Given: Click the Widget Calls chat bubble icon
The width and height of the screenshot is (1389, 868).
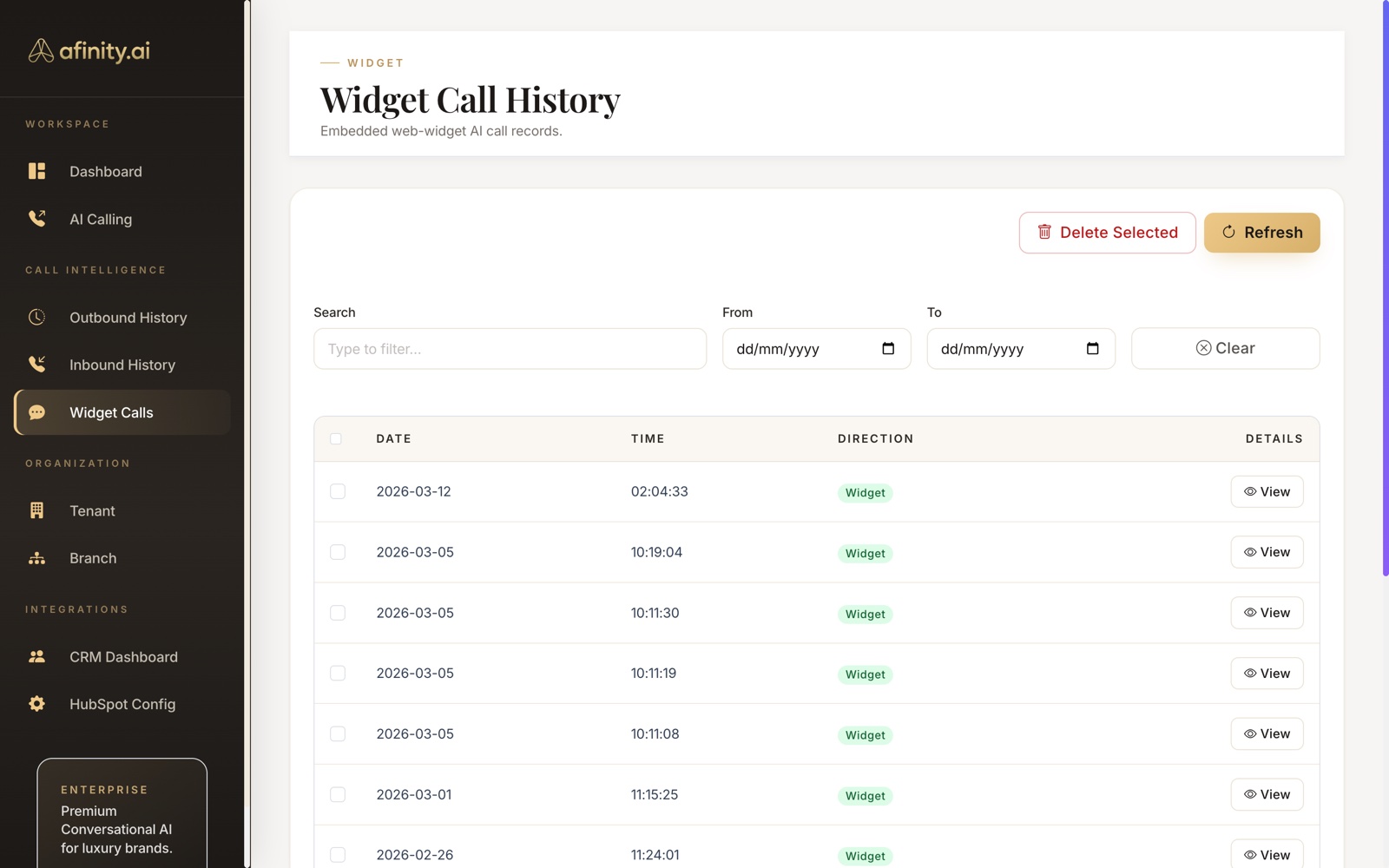Looking at the screenshot, I should (x=36, y=412).
